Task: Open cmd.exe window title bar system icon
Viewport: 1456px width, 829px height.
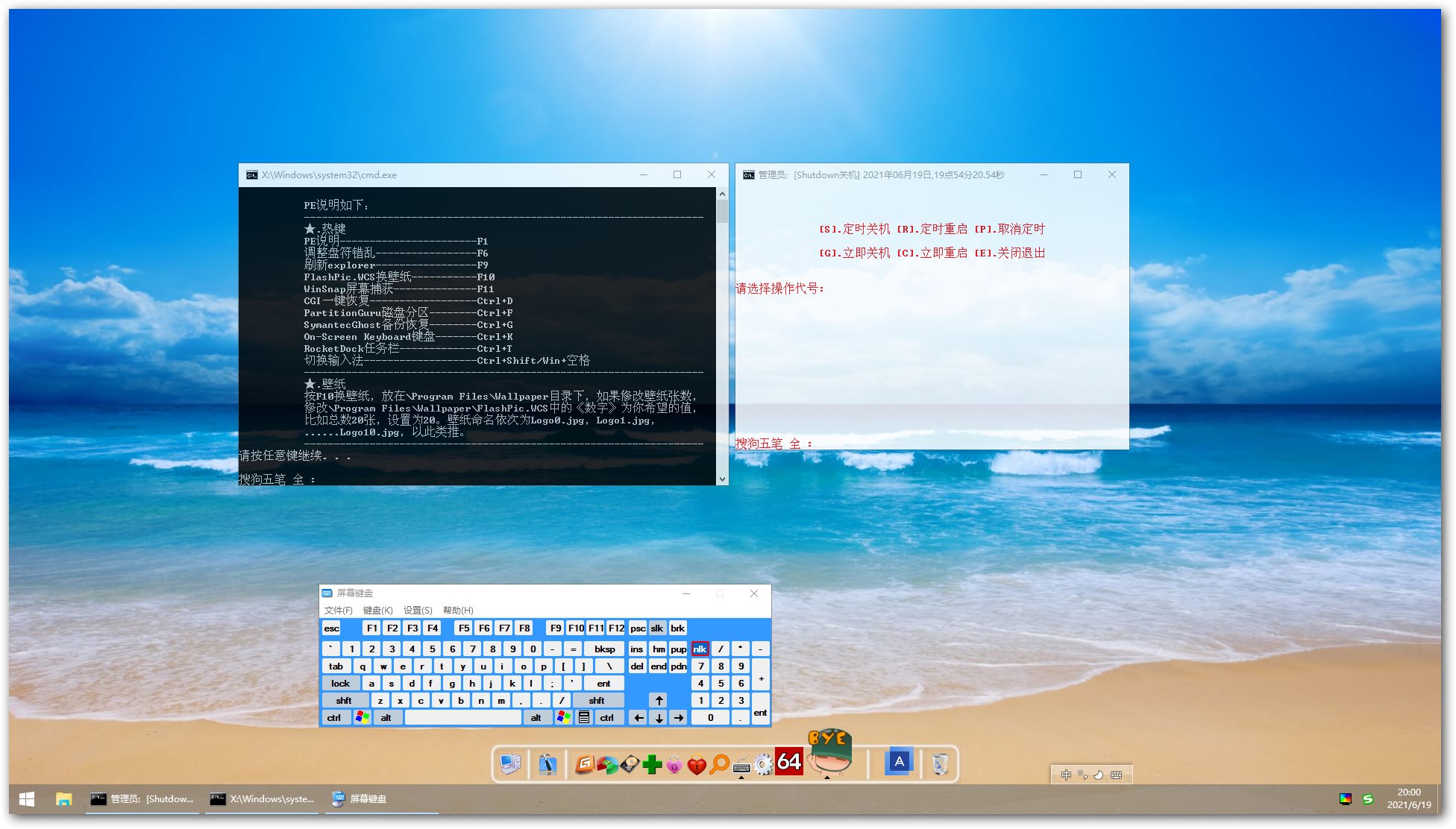Action: point(252,175)
